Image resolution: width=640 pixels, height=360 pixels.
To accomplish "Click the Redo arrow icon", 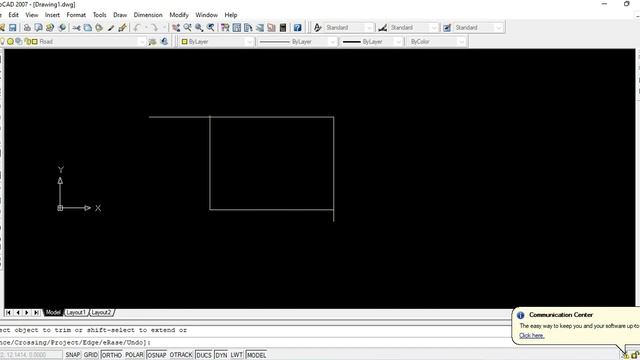I will [x=154, y=28].
